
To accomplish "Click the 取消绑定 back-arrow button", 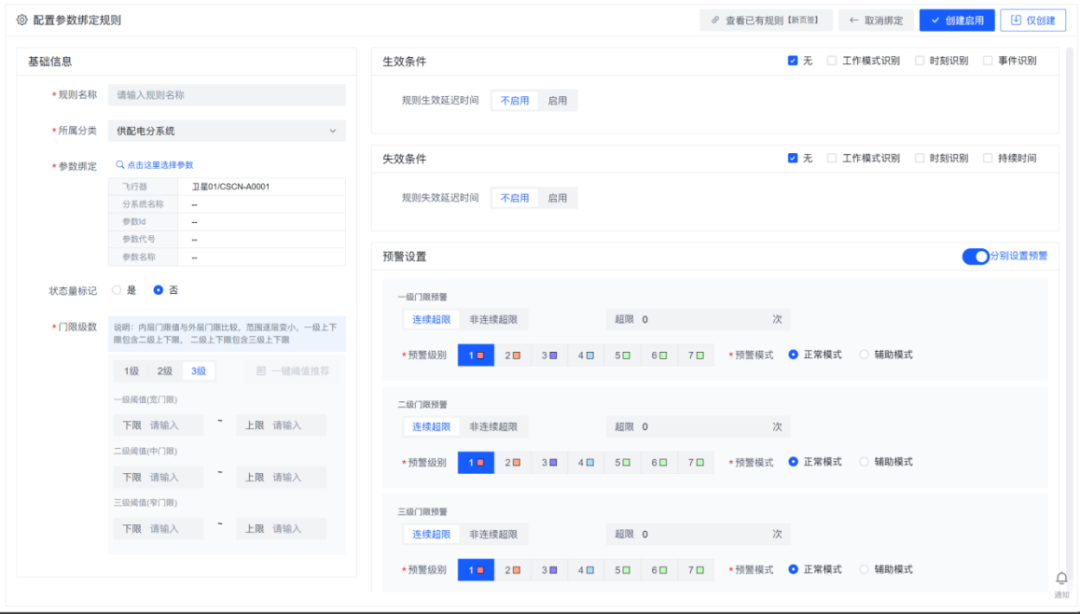I will (x=875, y=20).
